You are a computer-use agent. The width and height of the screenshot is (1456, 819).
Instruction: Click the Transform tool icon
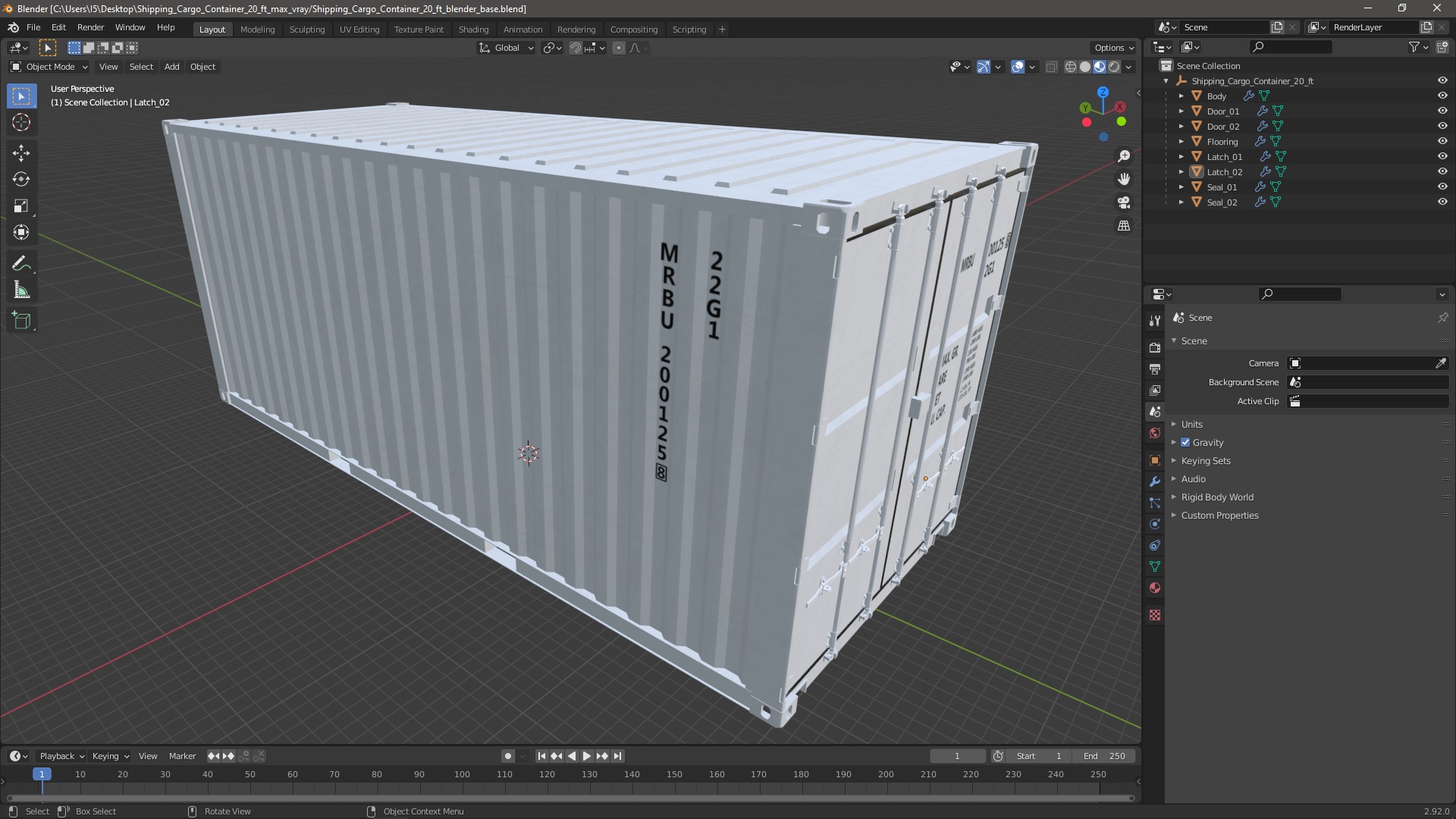[x=22, y=233]
